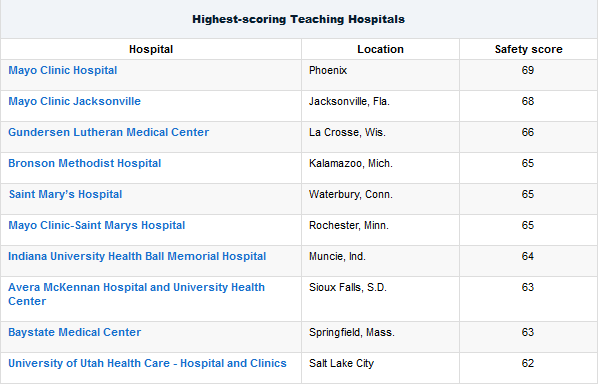This screenshot has width=598, height=384.
Task: Open the Baystate Medical Center link
Action: (x=74, y=333)
